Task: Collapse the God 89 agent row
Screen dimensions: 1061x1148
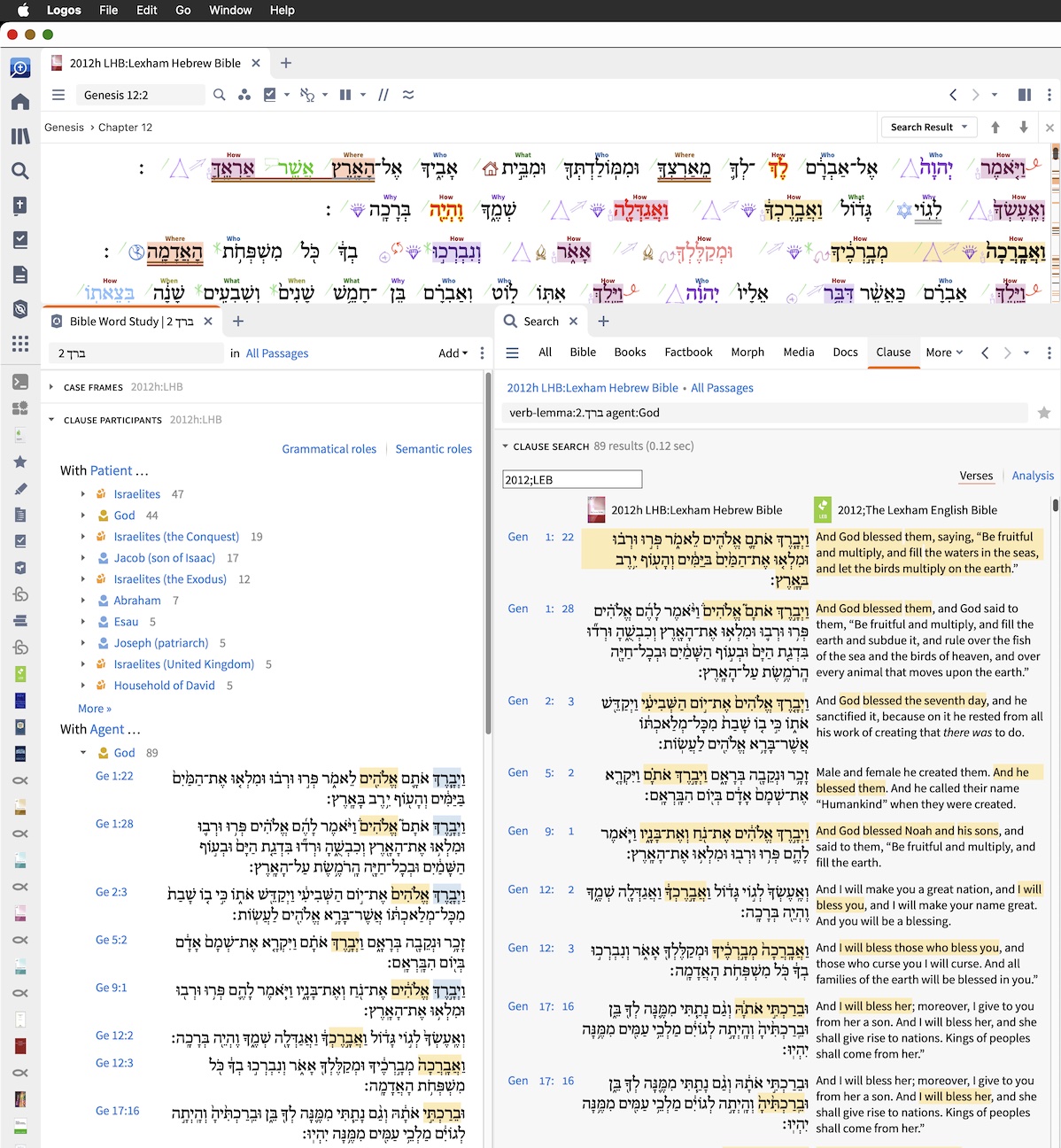Action: [x=83, y=753]
